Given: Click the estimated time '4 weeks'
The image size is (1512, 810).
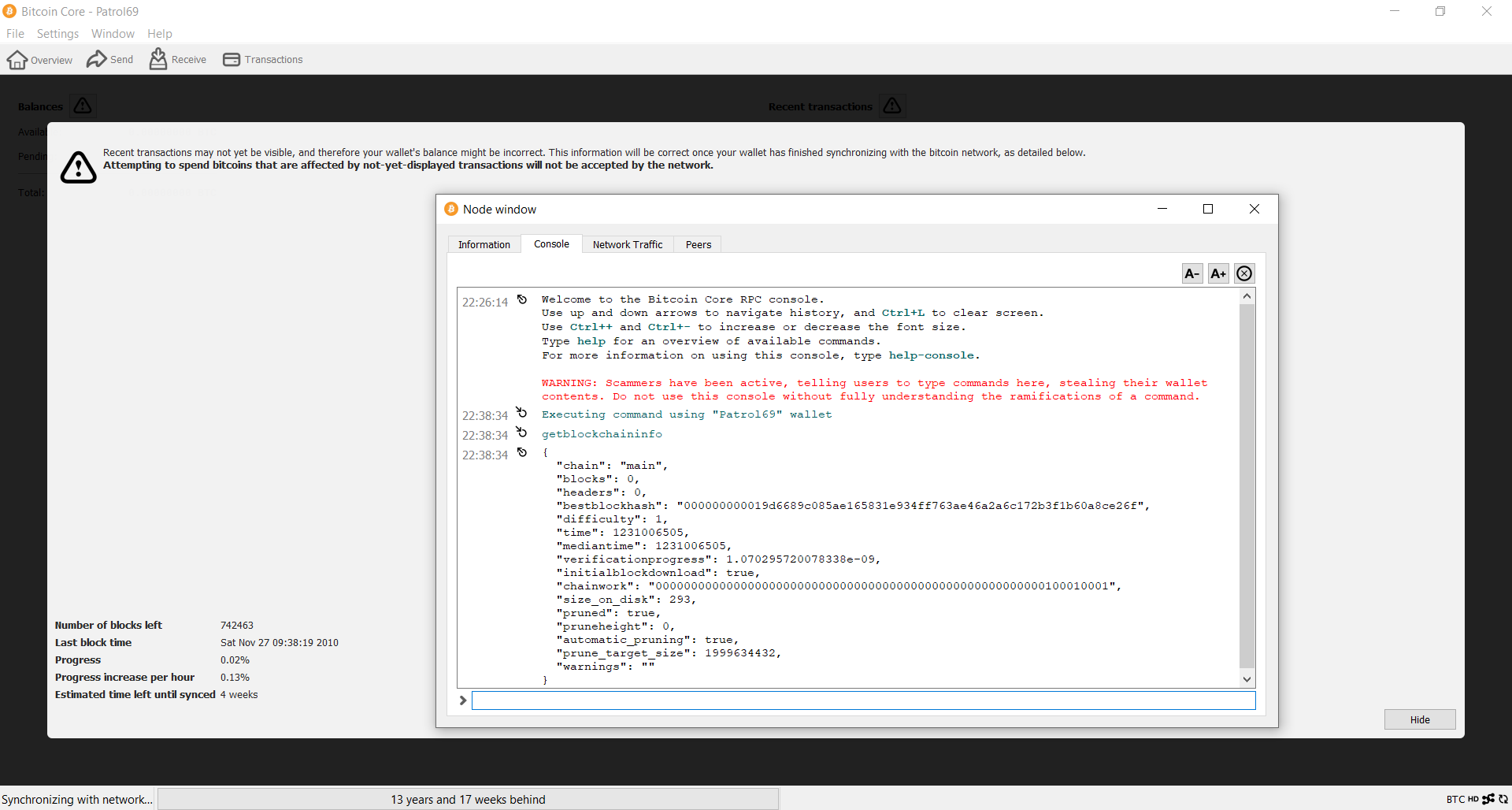Looking at the screenshot, I should tap(239, 695).
